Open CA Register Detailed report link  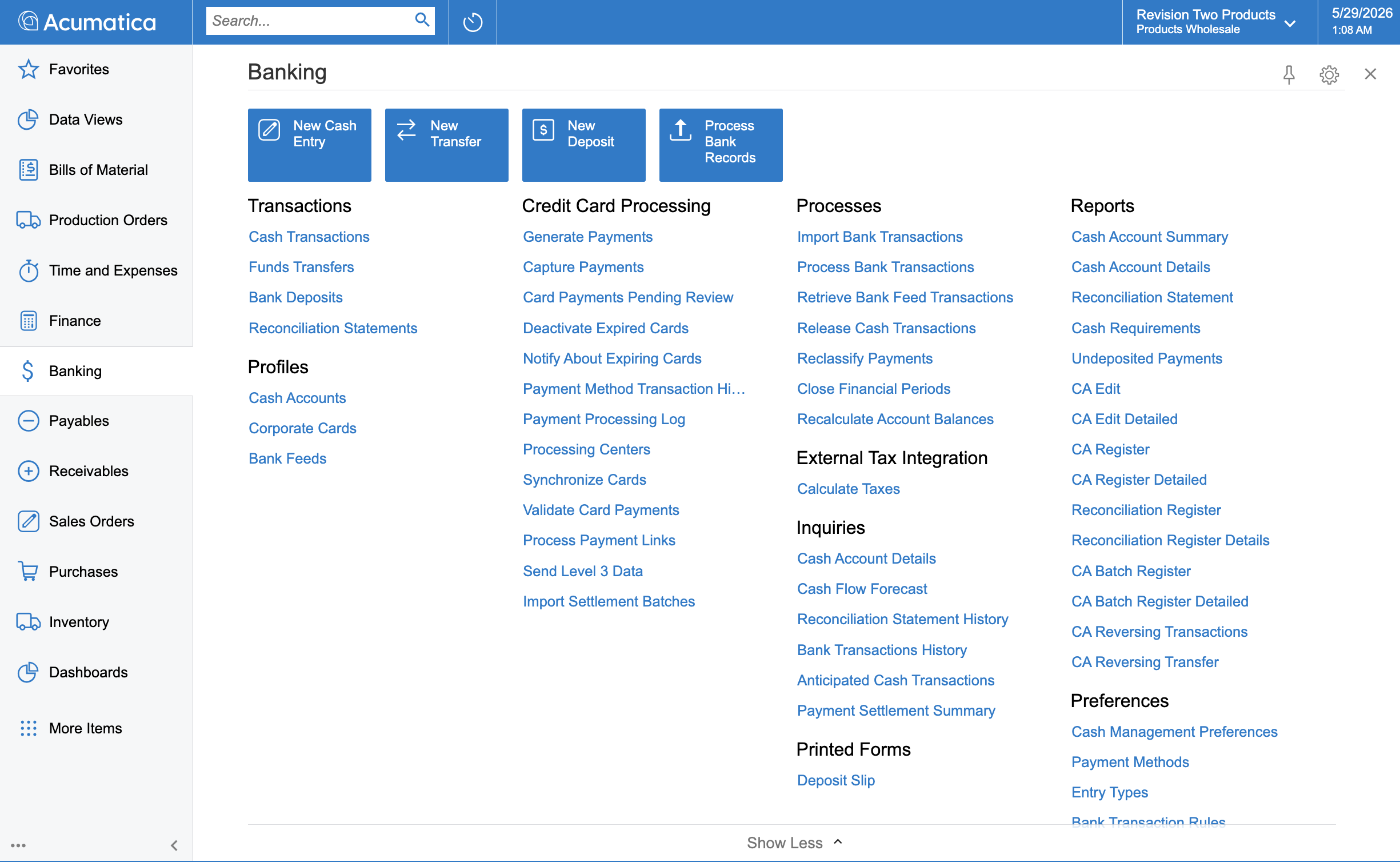coord(1139,480)
